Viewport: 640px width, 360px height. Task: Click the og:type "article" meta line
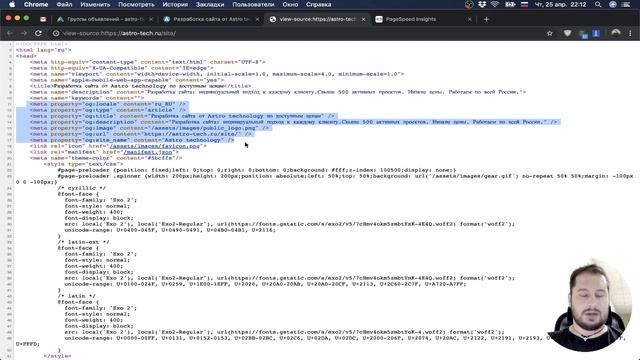point(108,110)
